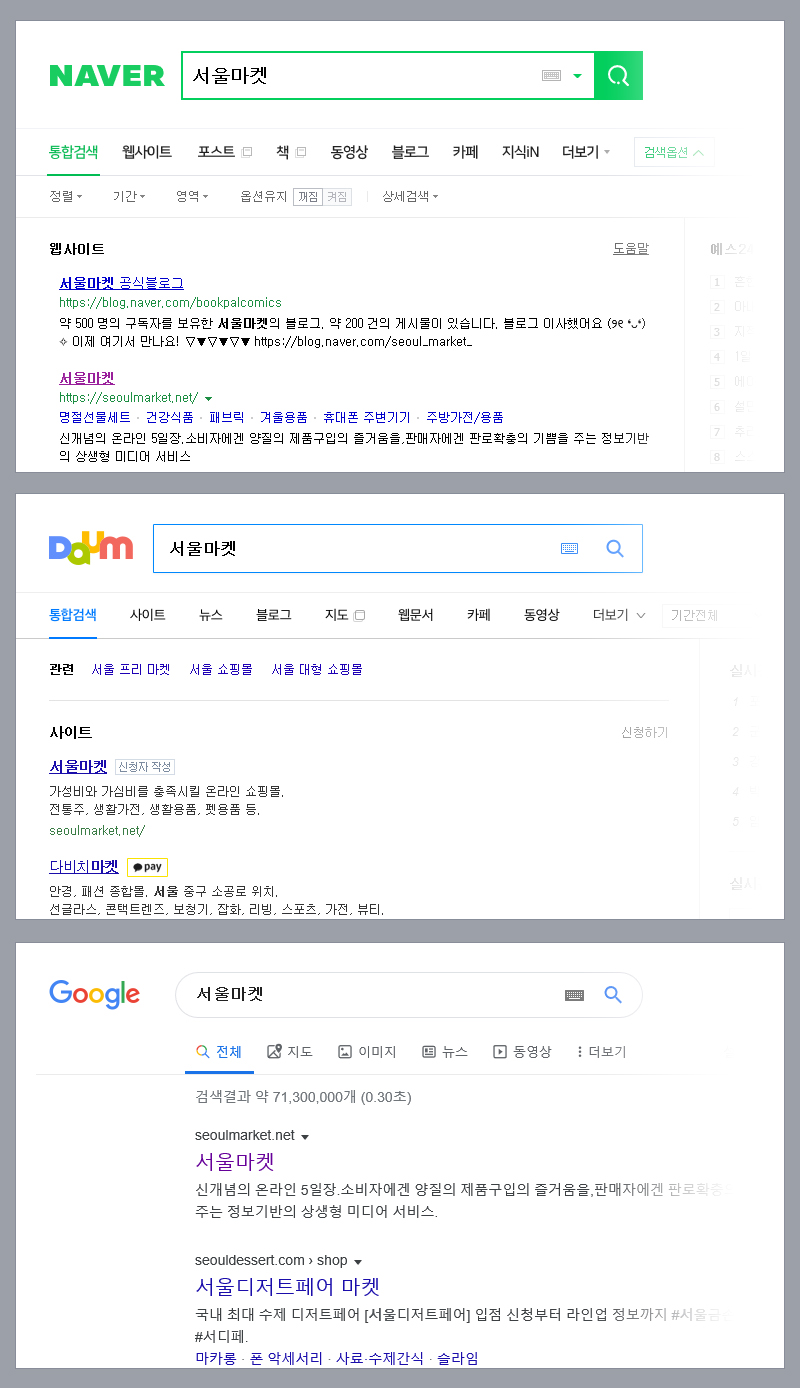Click the Naver logo
Viewport: 800px width, 1388px height.
pos(107,76)
